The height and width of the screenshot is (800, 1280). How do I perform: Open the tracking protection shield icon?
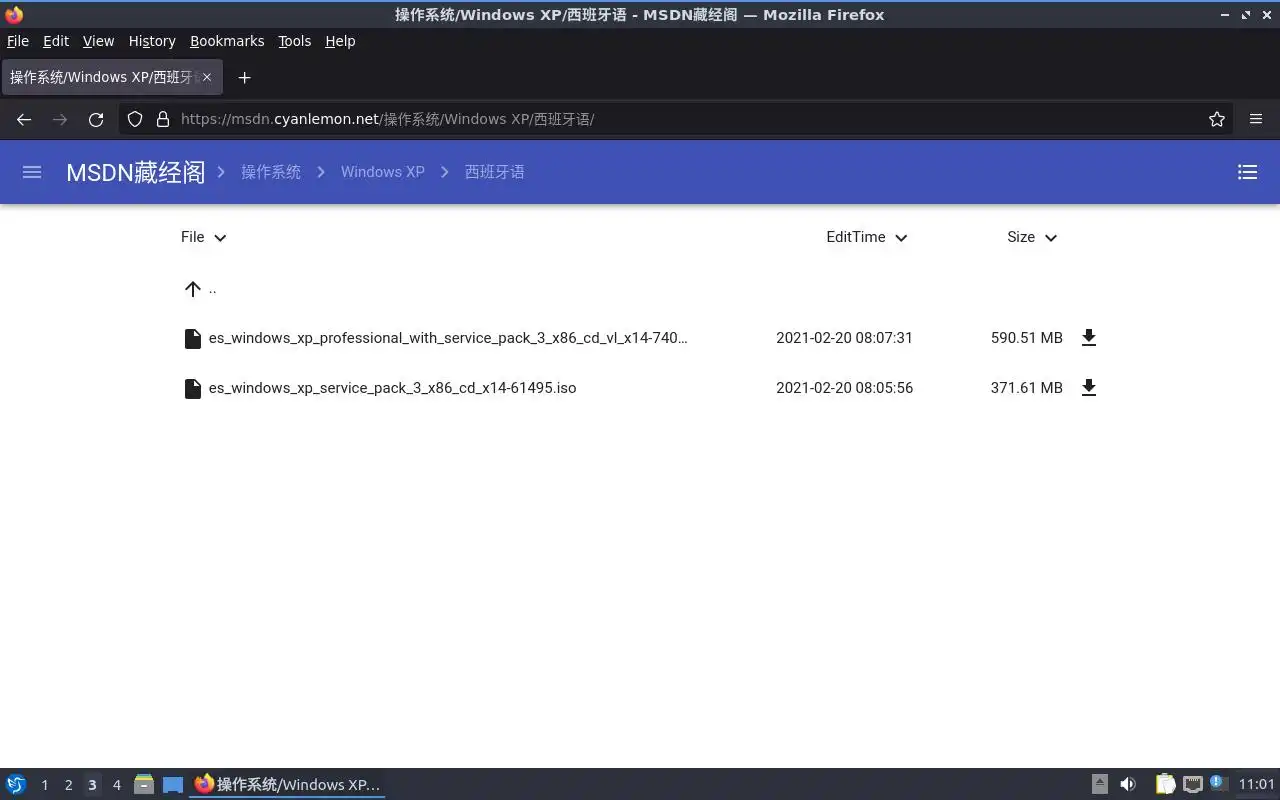pyautogui.click(x=135, y=119)
